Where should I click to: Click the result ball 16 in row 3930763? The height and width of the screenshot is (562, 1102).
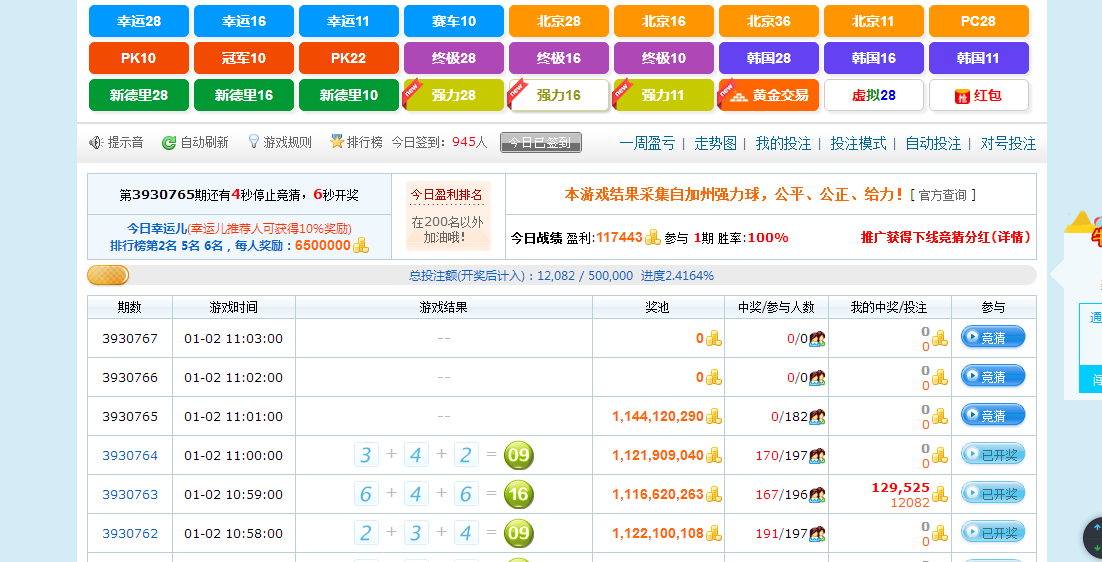(x=518, y=495)
